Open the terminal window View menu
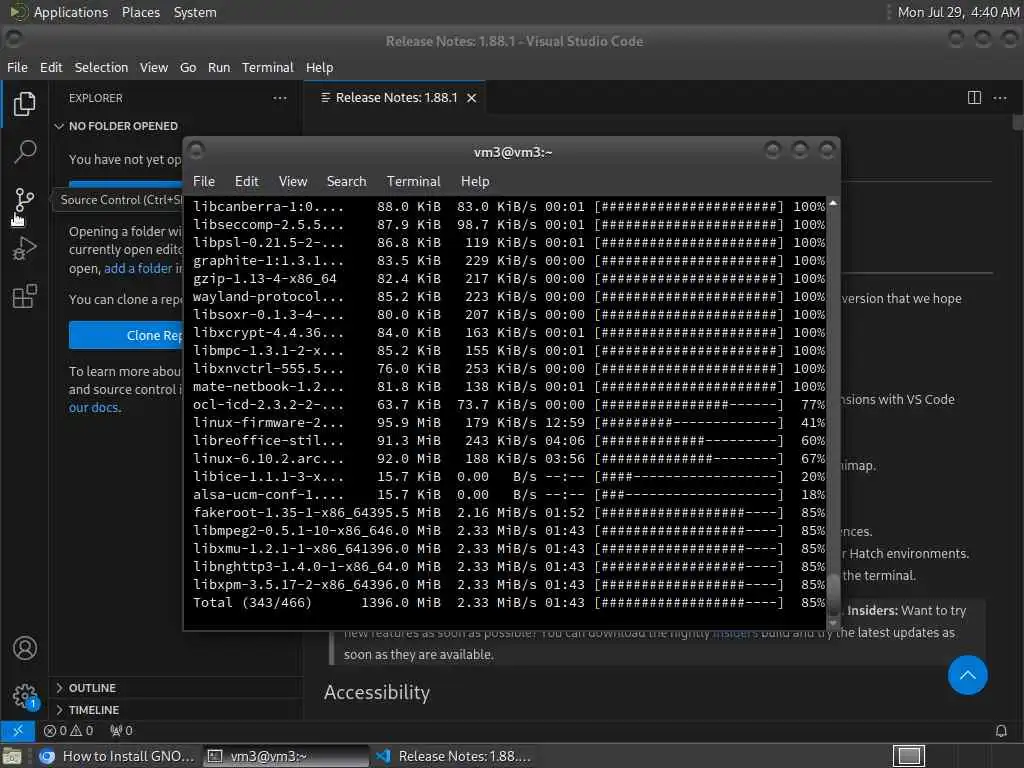Screen dimensions: 1024x768 click(293, 182)
